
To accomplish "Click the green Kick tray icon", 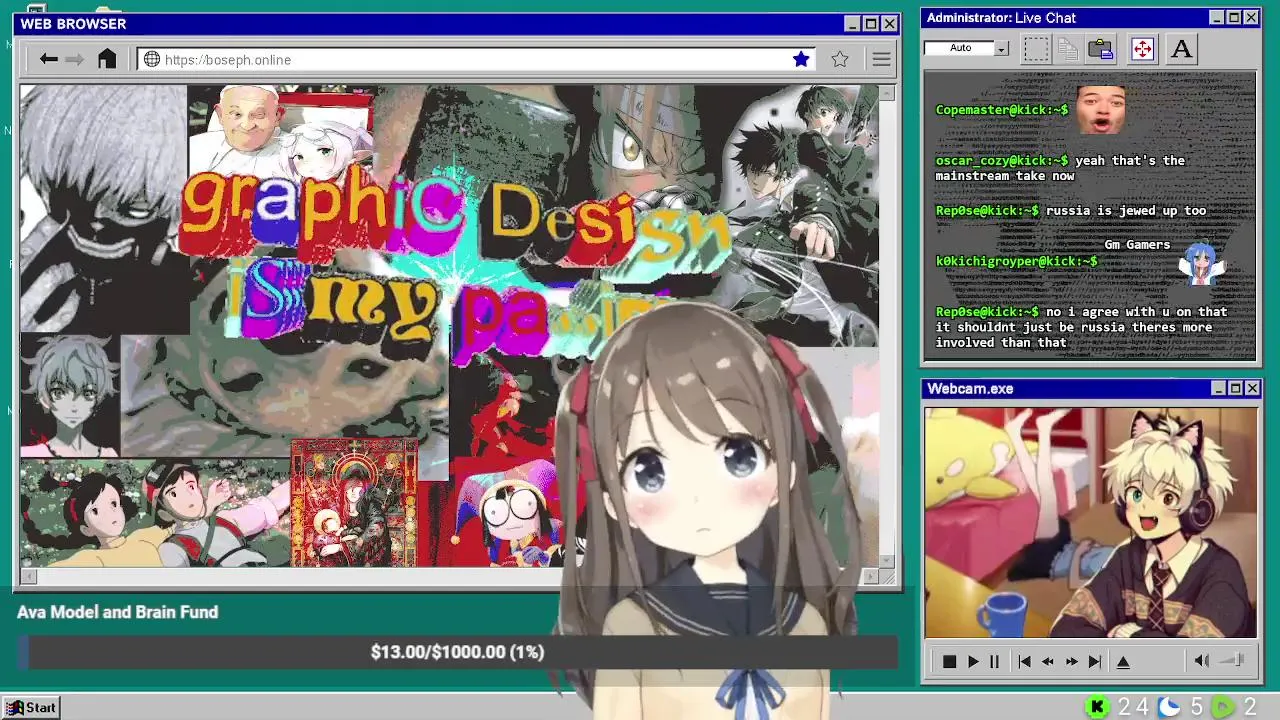I will pyautogui.click(x=1097, y=707).
